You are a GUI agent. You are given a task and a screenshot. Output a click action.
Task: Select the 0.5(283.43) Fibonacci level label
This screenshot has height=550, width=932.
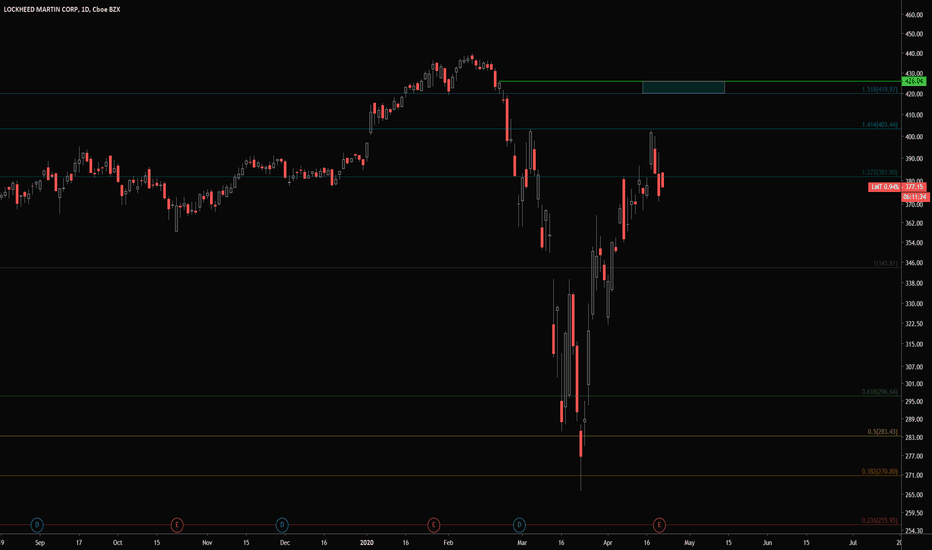[x=883, y=432]
